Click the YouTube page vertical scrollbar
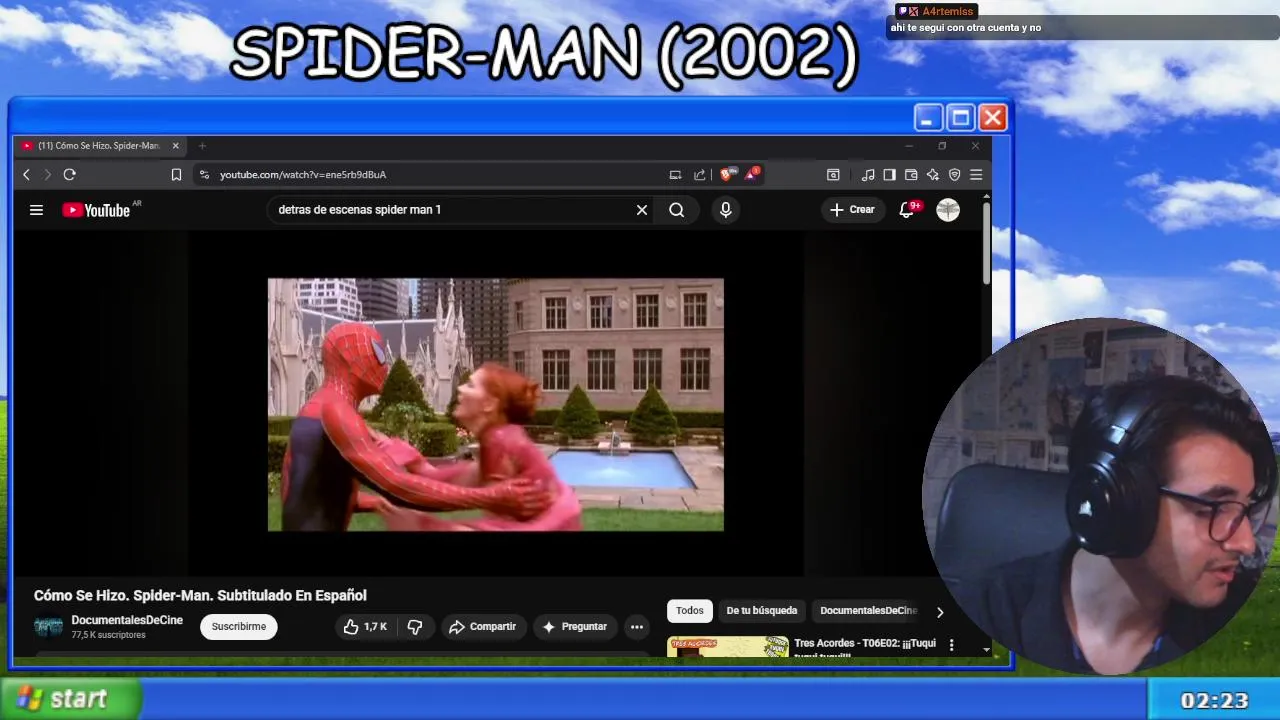The height and width of the screenshot is (720, 1280). tap(986, 243)
